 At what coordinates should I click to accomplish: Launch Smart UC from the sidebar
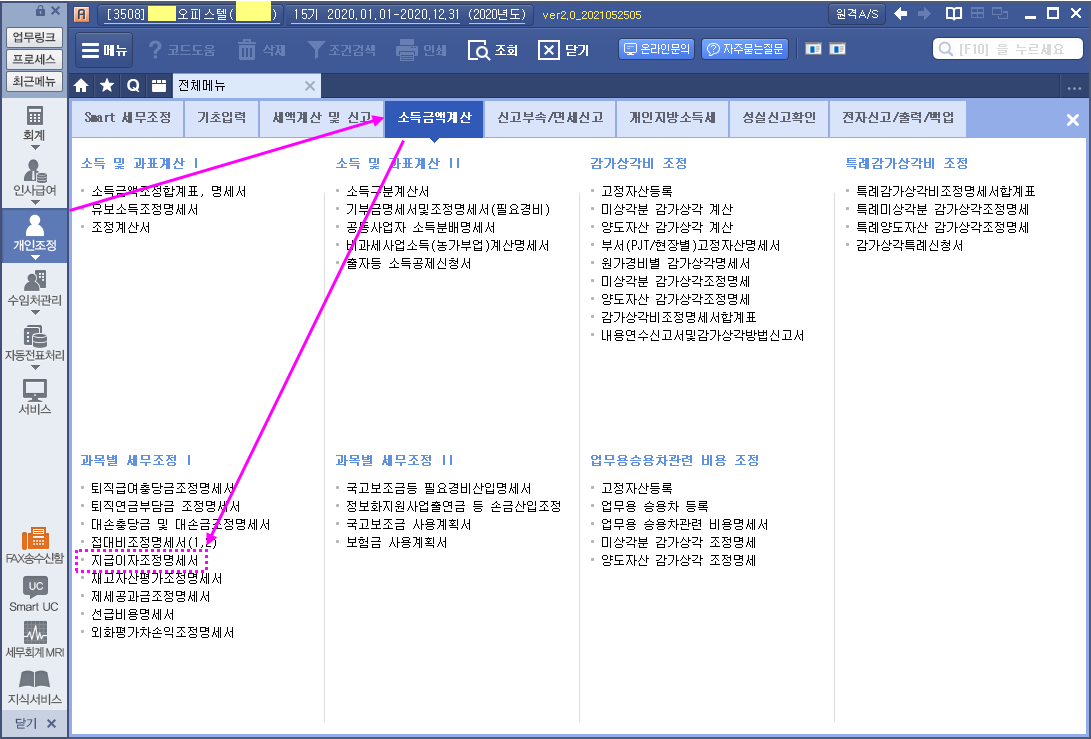(x=34, y=594)
